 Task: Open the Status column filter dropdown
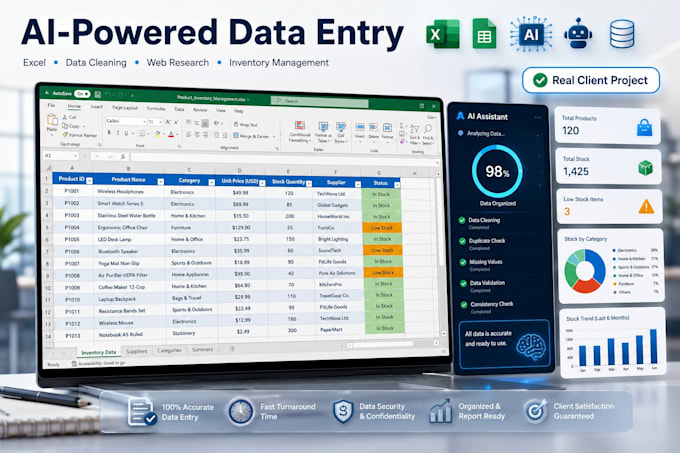[397, 185]
